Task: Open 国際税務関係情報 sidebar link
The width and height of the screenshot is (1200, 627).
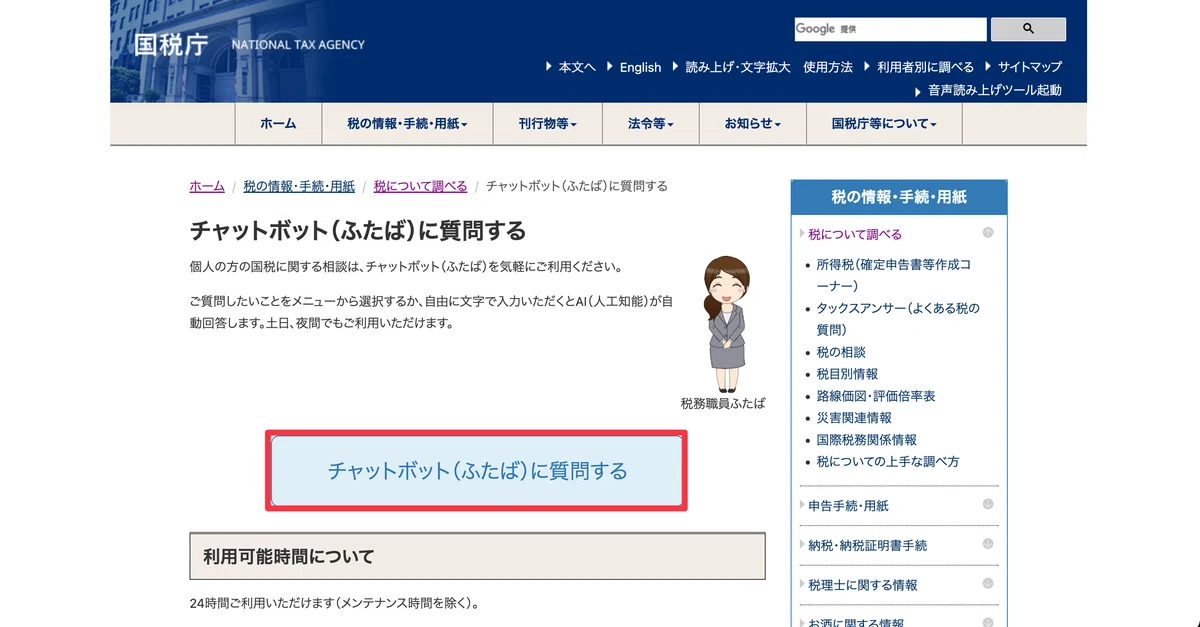Action: 866,440
